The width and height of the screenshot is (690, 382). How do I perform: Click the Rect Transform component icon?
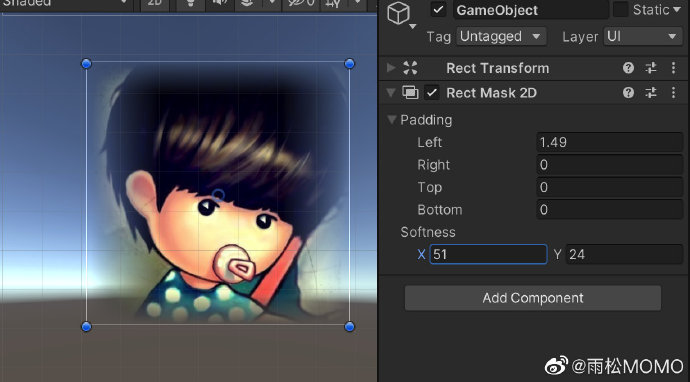click(x=410, y=68)
